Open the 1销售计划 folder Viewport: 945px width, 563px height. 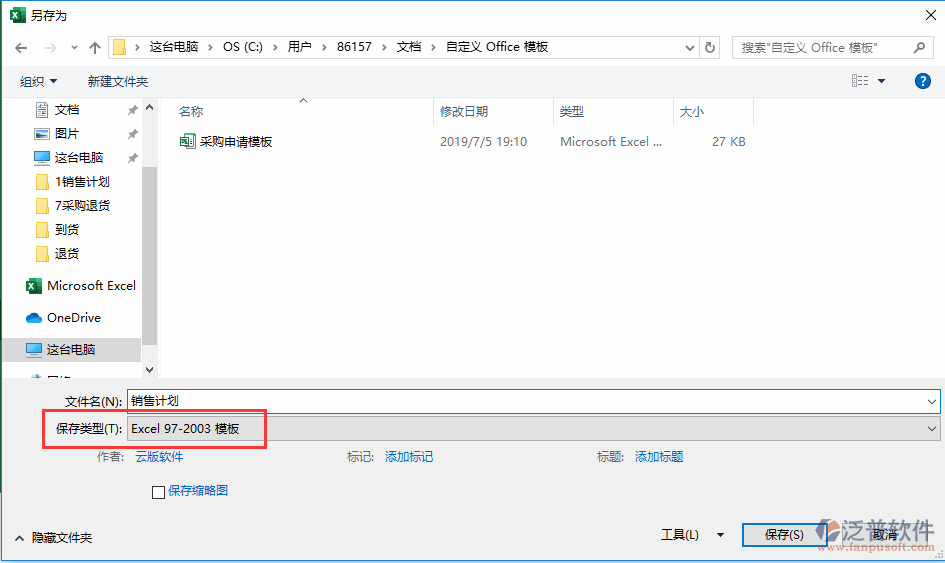82,182
